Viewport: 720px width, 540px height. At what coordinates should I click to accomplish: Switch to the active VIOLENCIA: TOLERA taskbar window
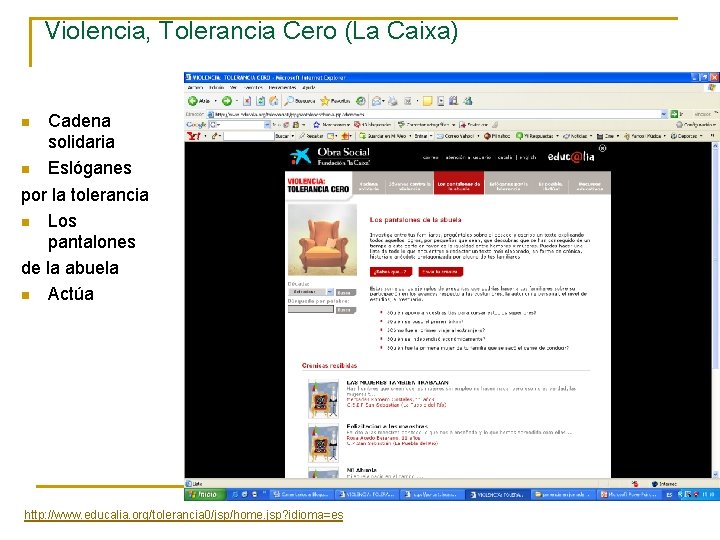coord(499,495)
